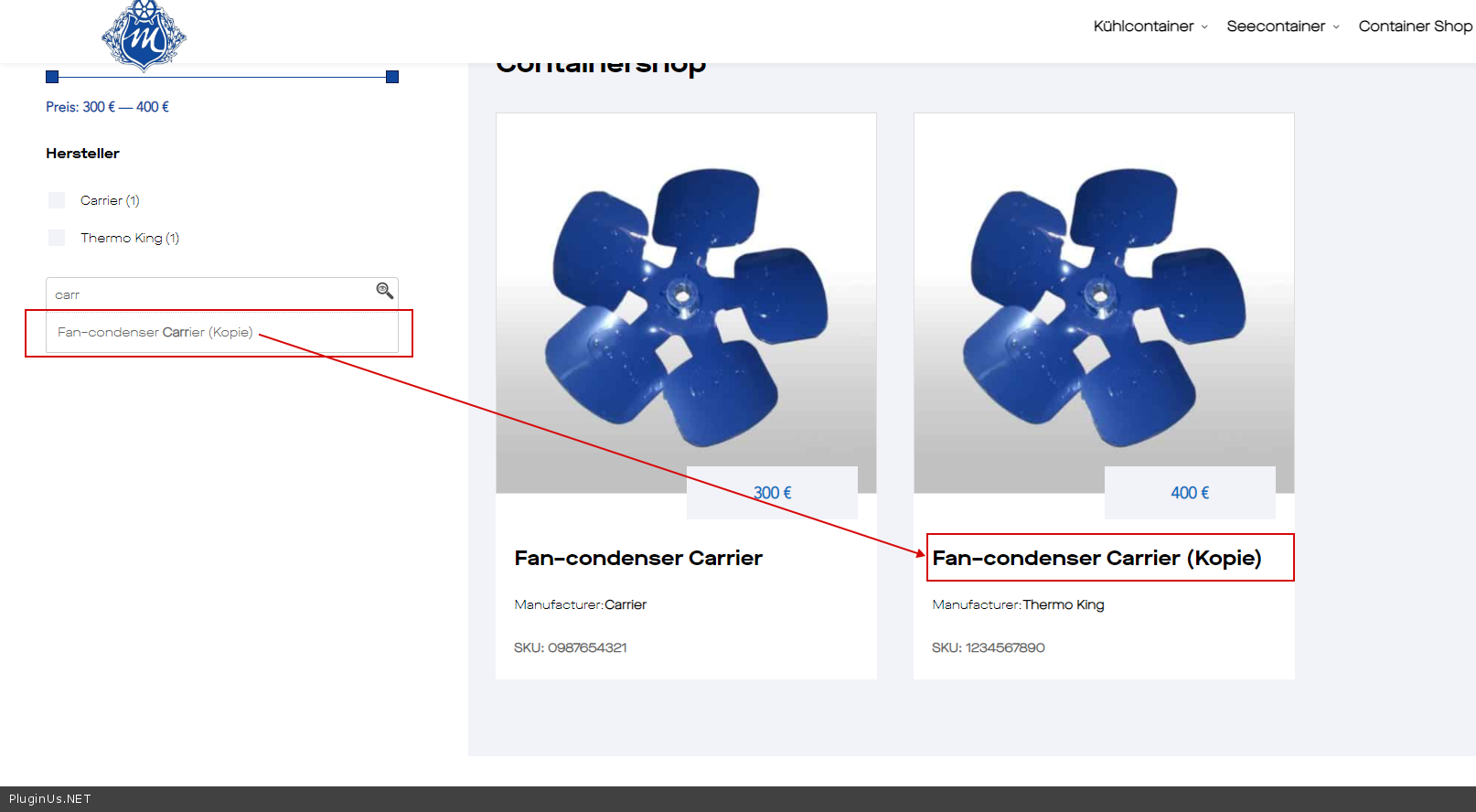Image resolution: width=1476 pixels, height=812 pixels.
Task: Click the left price slider handle
Action: tap(52, 77)
